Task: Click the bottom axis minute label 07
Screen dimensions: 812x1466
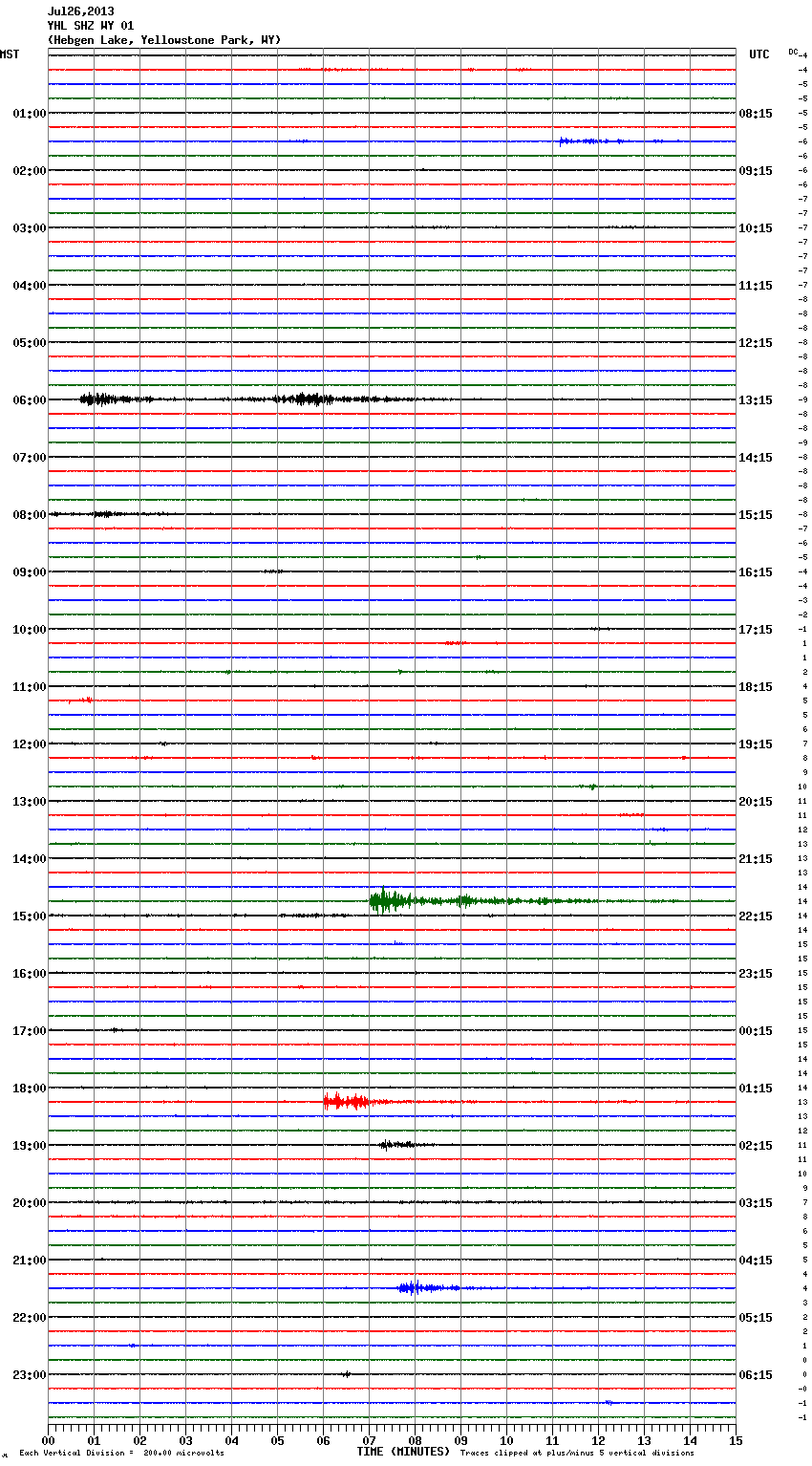Action: pos(369,1440)
